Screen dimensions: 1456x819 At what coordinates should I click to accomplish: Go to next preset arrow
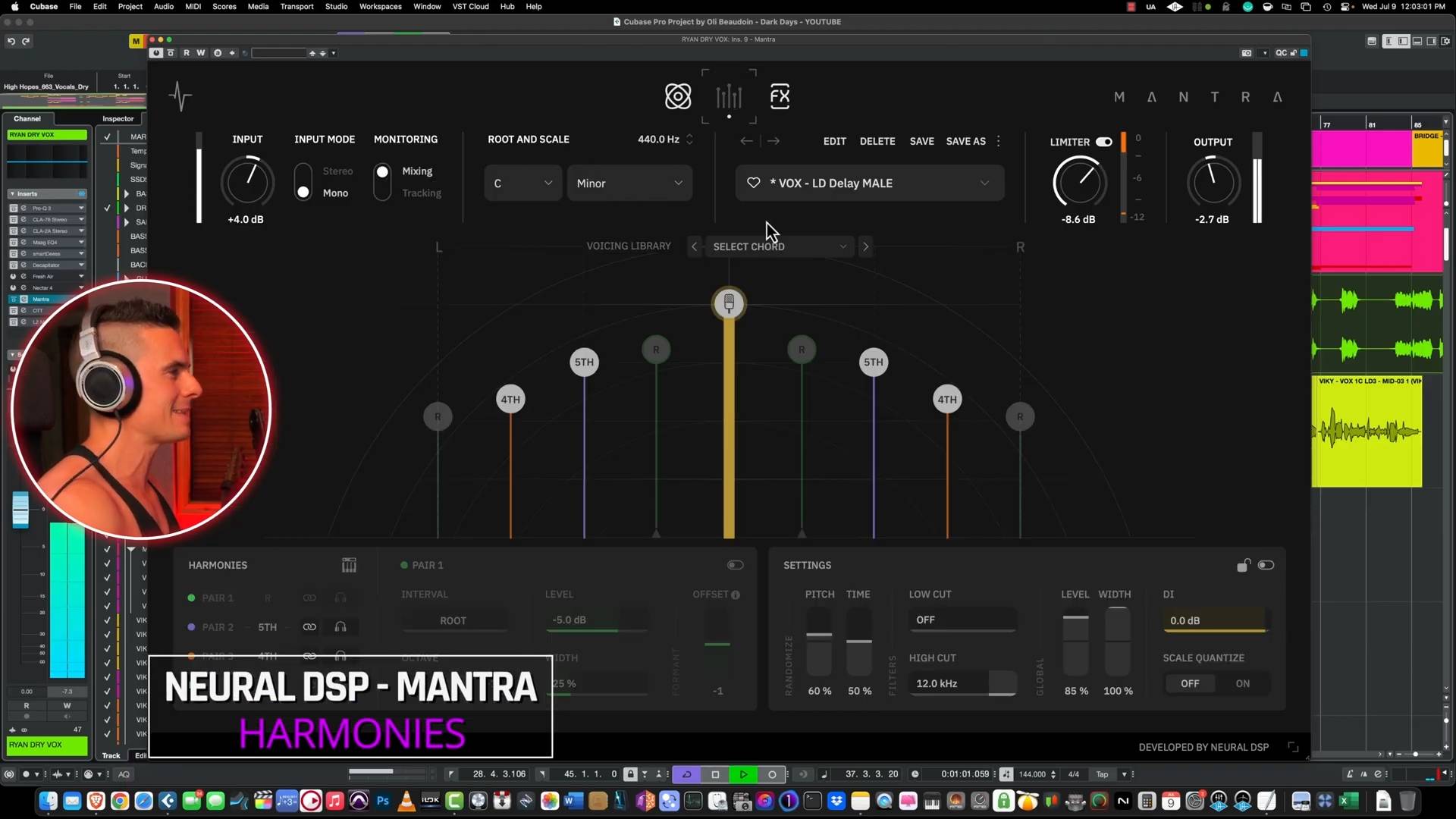(773, 141)
